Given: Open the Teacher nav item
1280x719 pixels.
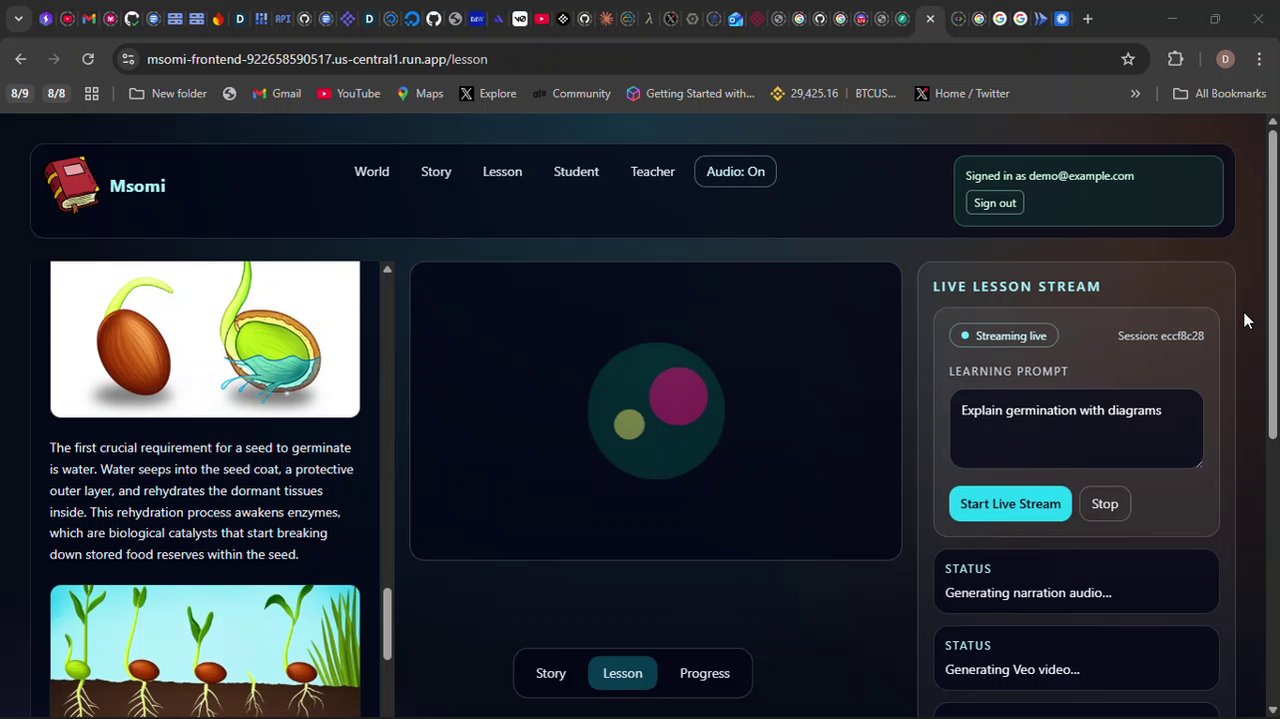Looking at the screenshot, I should [652, 172].
